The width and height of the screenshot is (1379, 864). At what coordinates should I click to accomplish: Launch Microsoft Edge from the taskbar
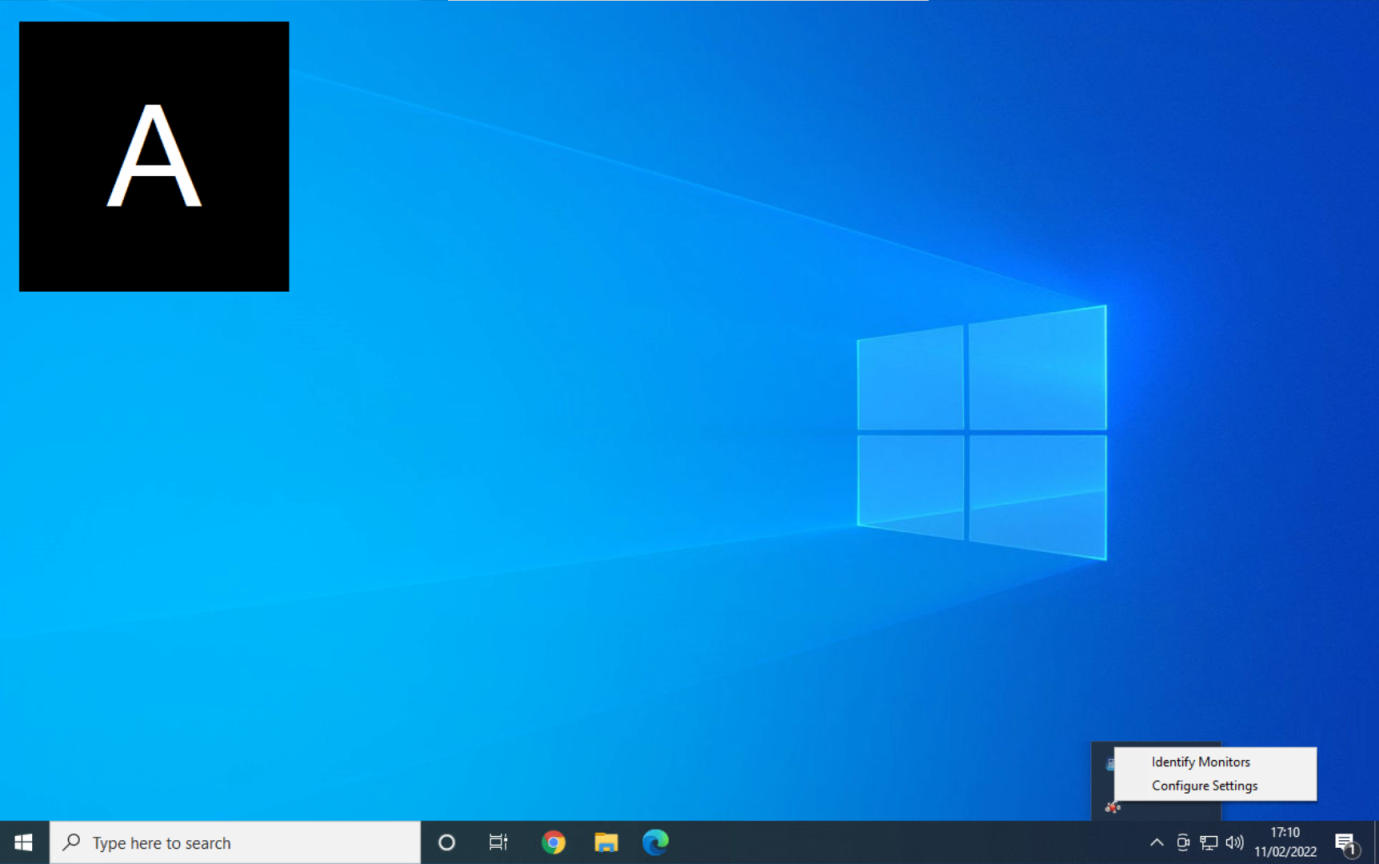656,843
